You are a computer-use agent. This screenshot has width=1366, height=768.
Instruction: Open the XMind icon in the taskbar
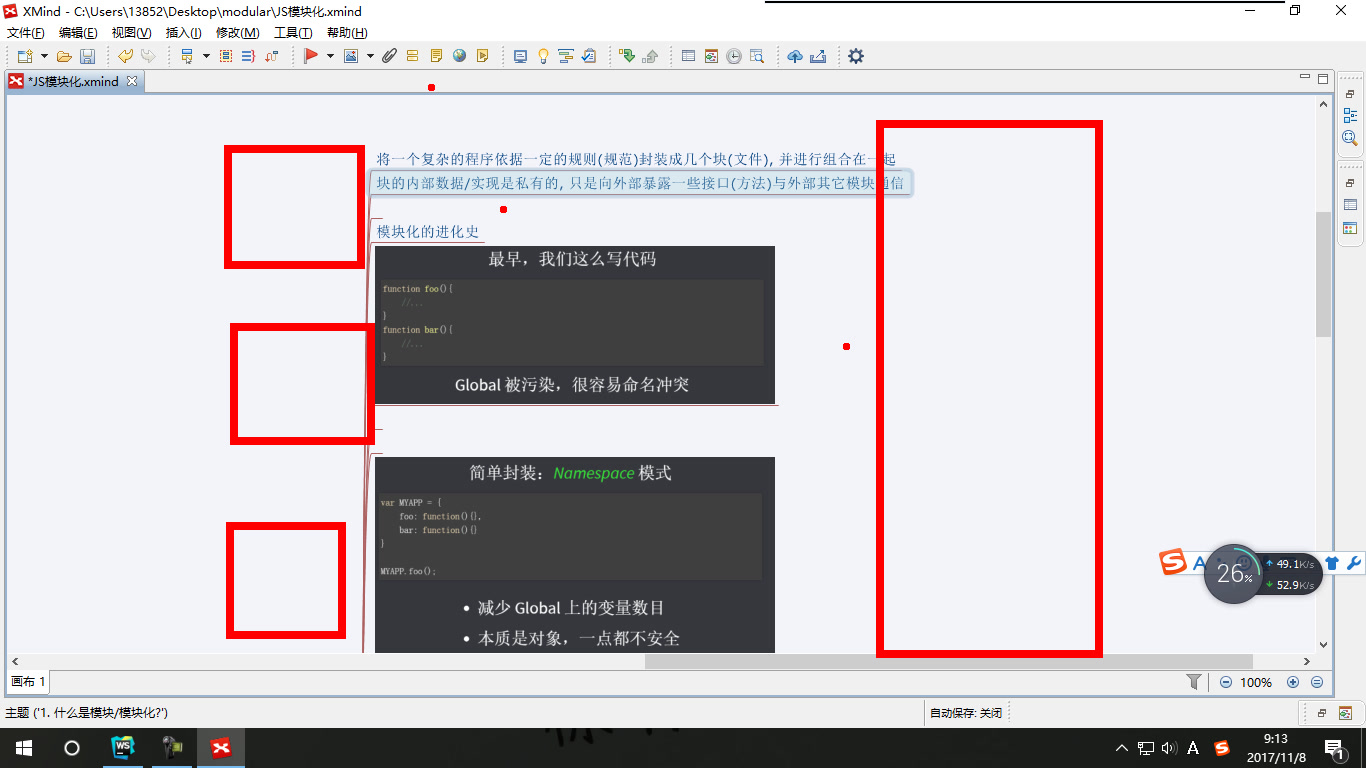(x=220, y=747)
